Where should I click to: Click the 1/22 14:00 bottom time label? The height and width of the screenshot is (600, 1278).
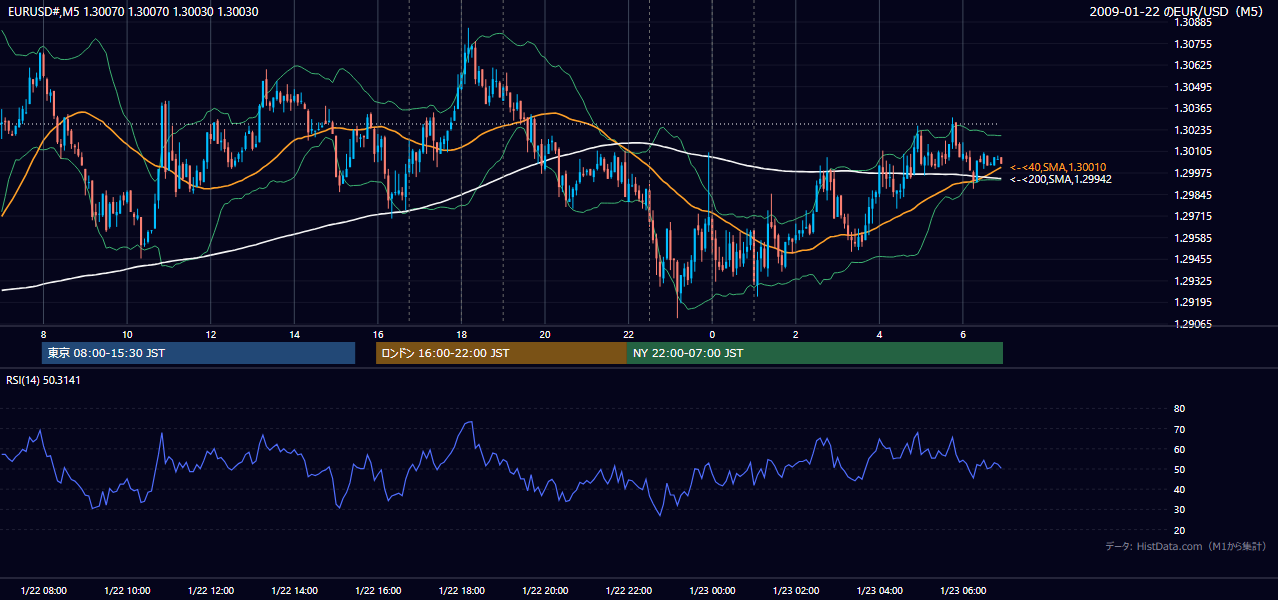(294, 591)
